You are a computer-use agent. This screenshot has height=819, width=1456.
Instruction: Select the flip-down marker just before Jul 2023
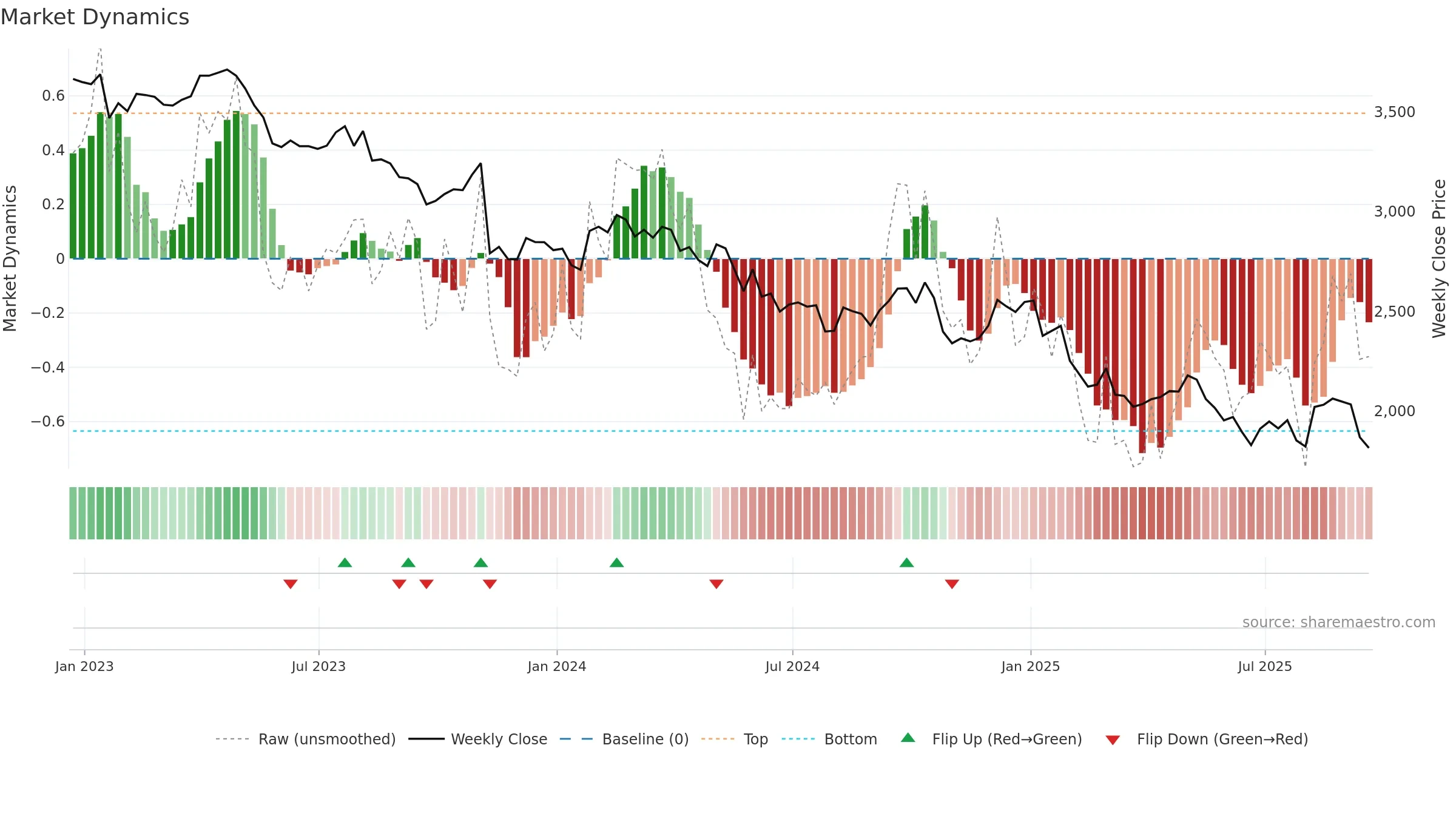pyautogui.click(x=291, y=584)
